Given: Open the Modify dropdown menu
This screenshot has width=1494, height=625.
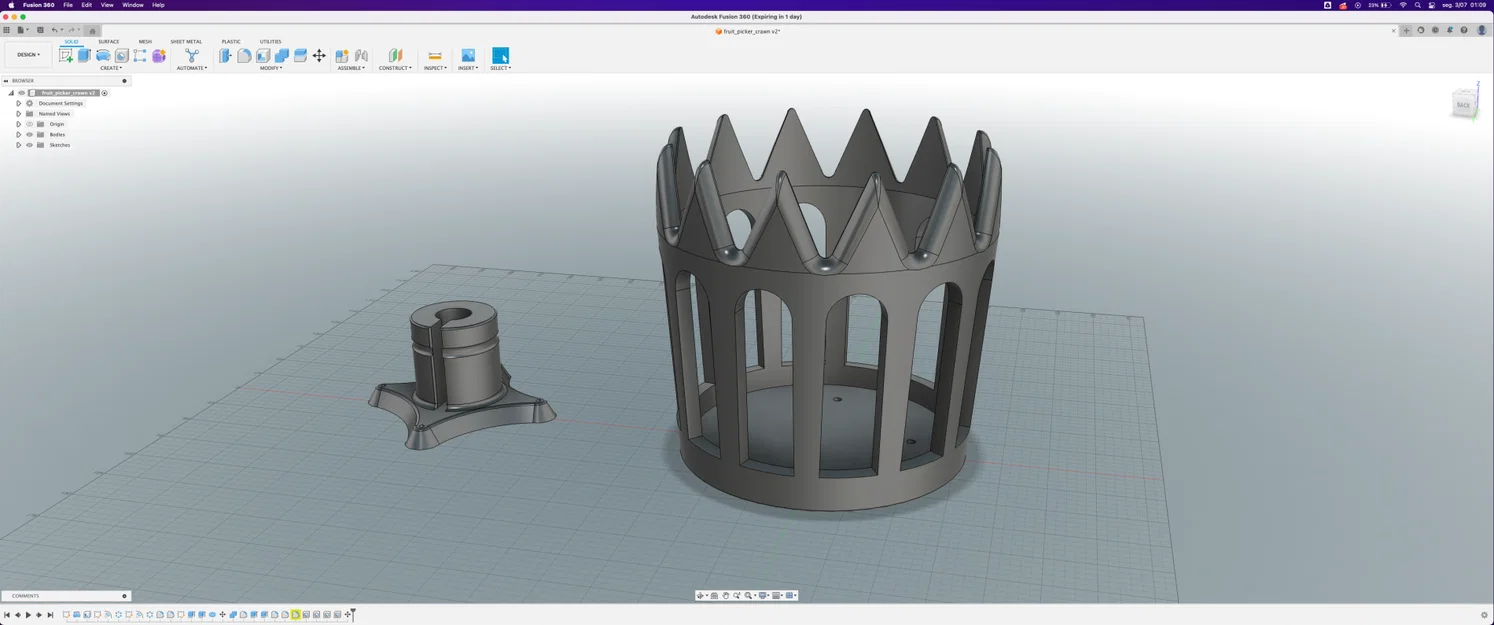Looking at the screenshot, I should coord(271,68).
